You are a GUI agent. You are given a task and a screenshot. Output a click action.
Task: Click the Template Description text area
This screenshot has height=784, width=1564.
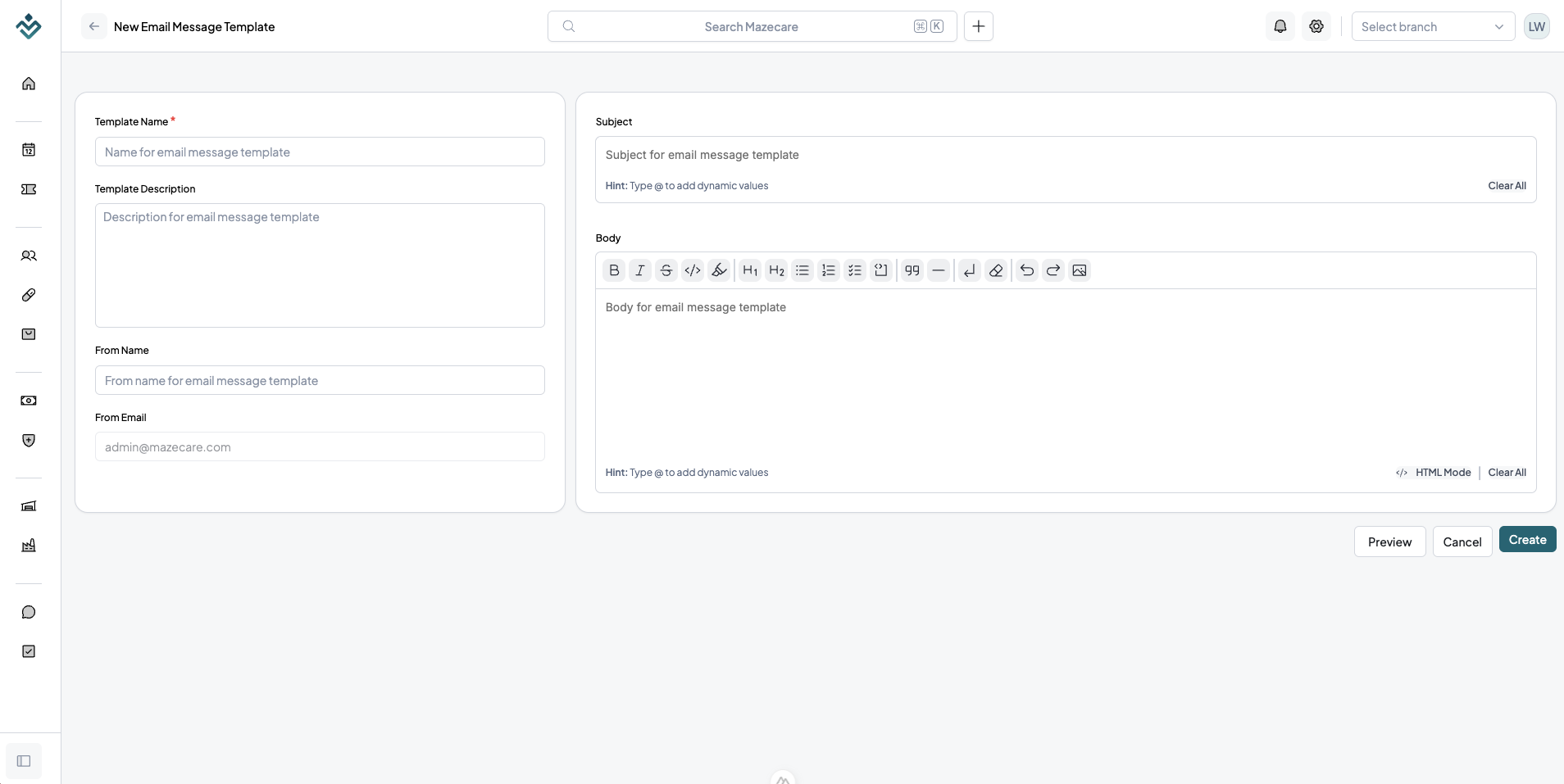point(320,265)
